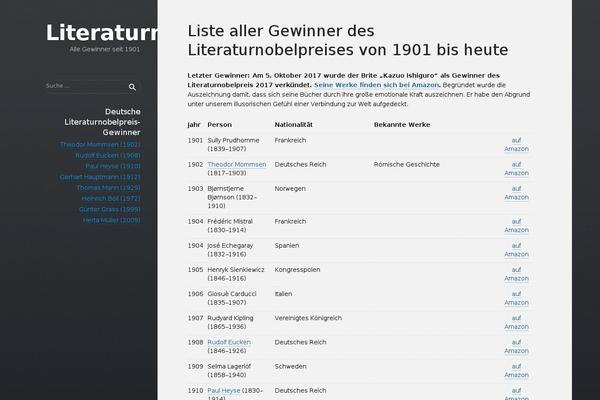The height and width of the screenshot is (400, 600).
Task: Open 'auf Amazon' for Selma Lagerlöf
Action: [x=516, y=371]
